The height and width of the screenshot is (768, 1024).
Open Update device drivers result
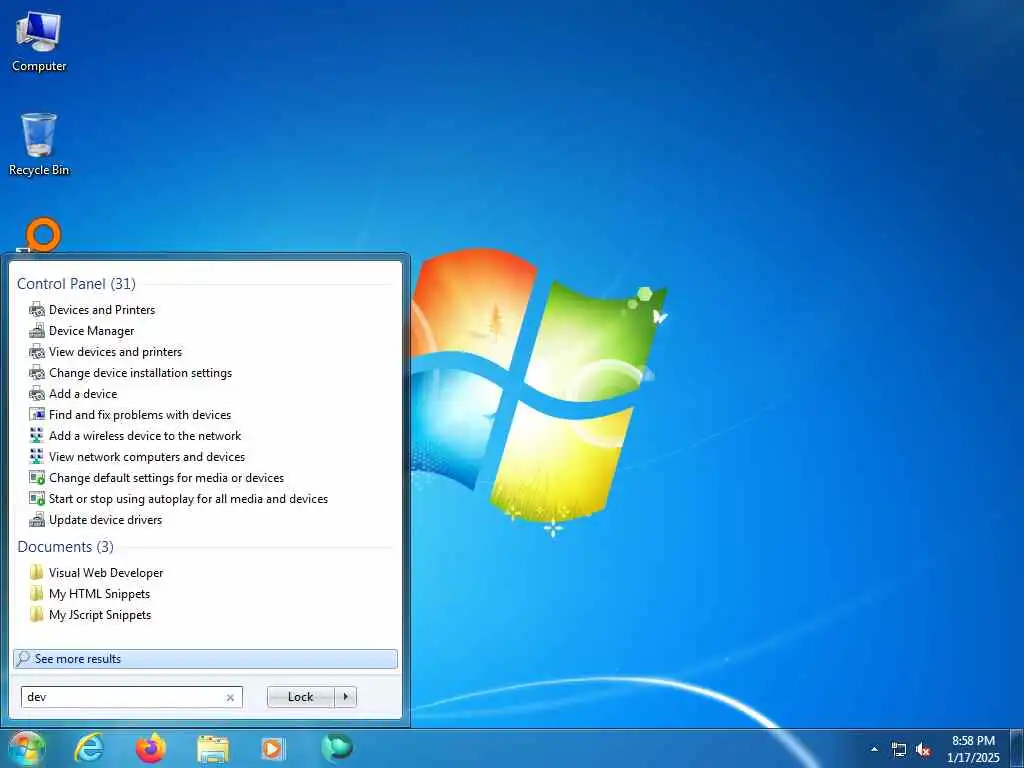[x=105, y=520]
